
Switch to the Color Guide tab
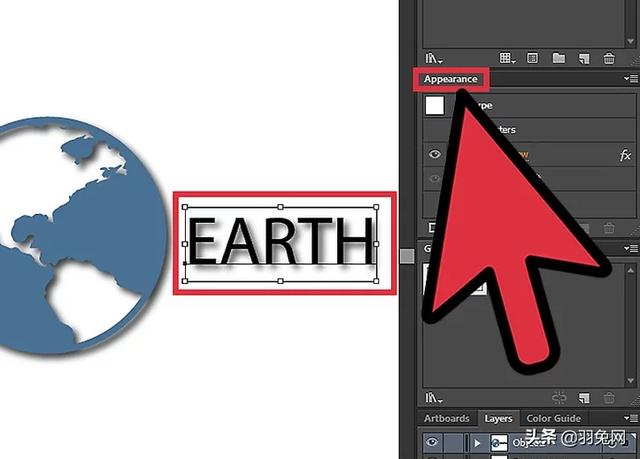553,419
